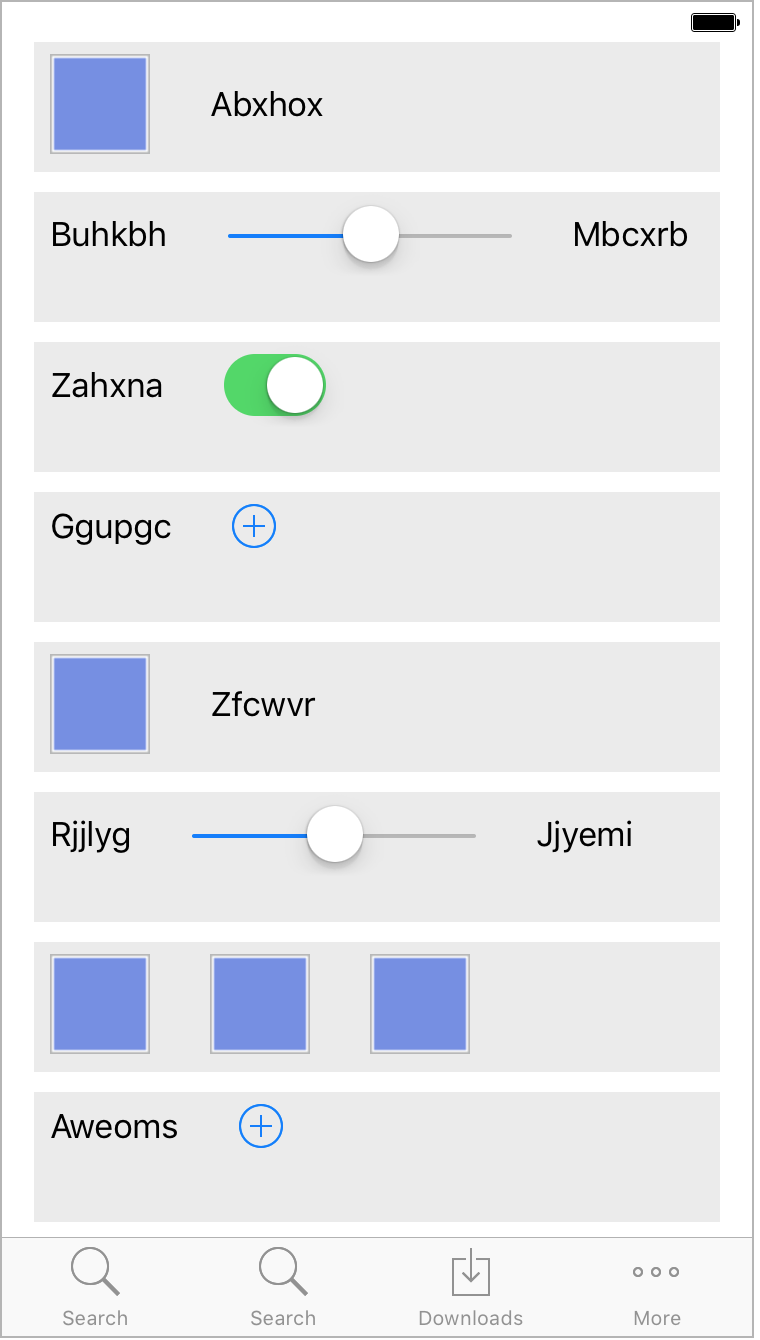The image size is (760, 1340).
Task: Tap the plus icon next to Ggupgc
Action: [x=253, y=526]
